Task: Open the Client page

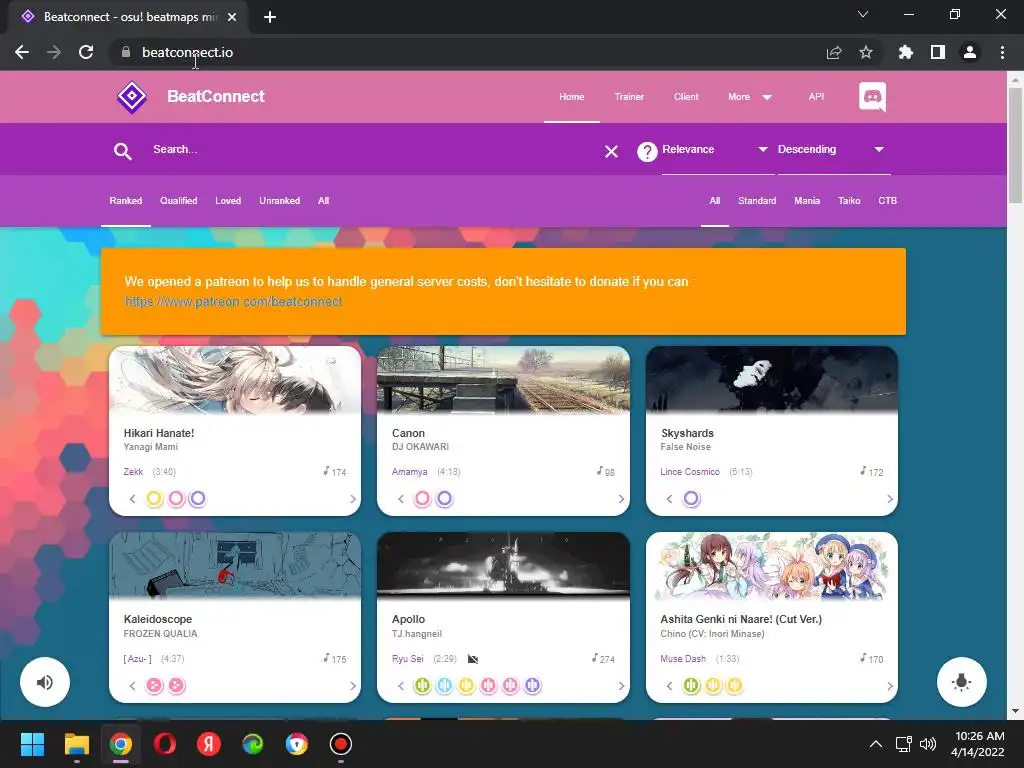Action: (x=686, y=97)
